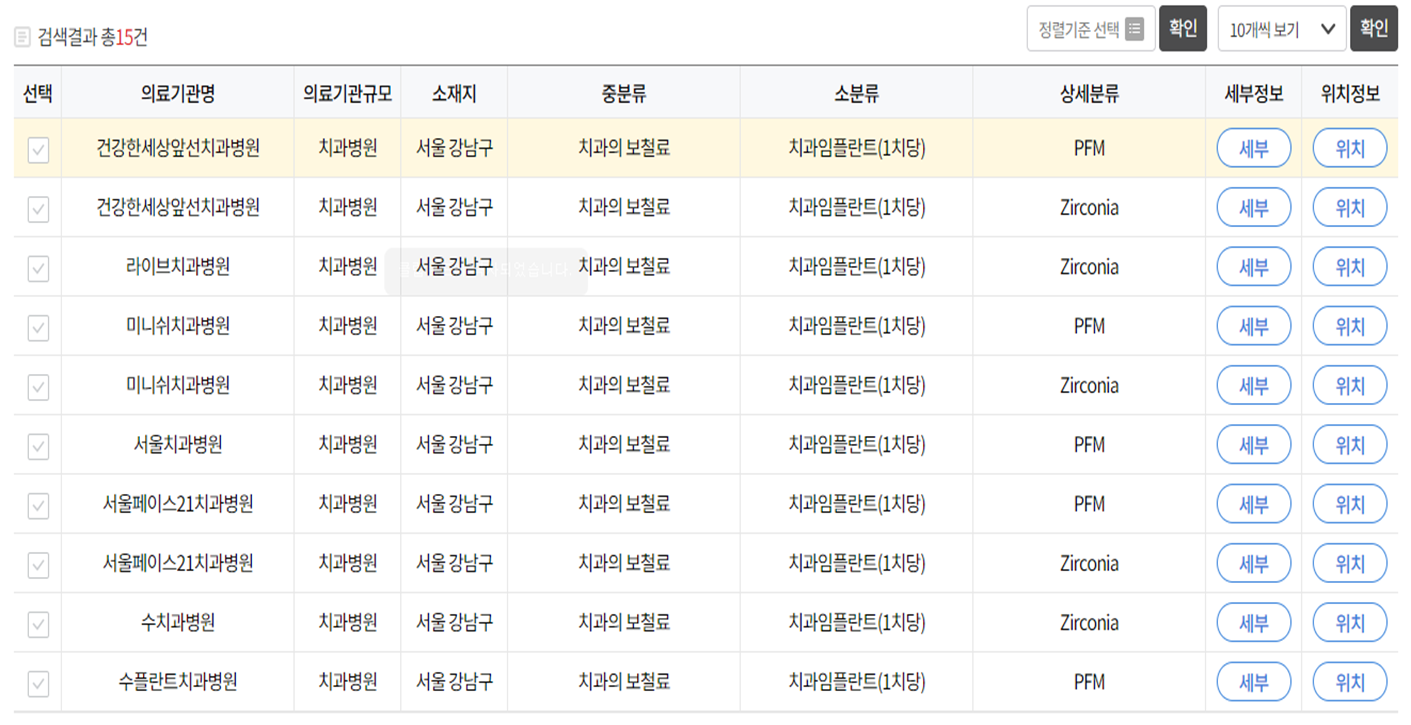Click PFM cell in 수플란트치과병원 row
Viewport: 1411px width, 725px height.
(x=1089, y=682)
